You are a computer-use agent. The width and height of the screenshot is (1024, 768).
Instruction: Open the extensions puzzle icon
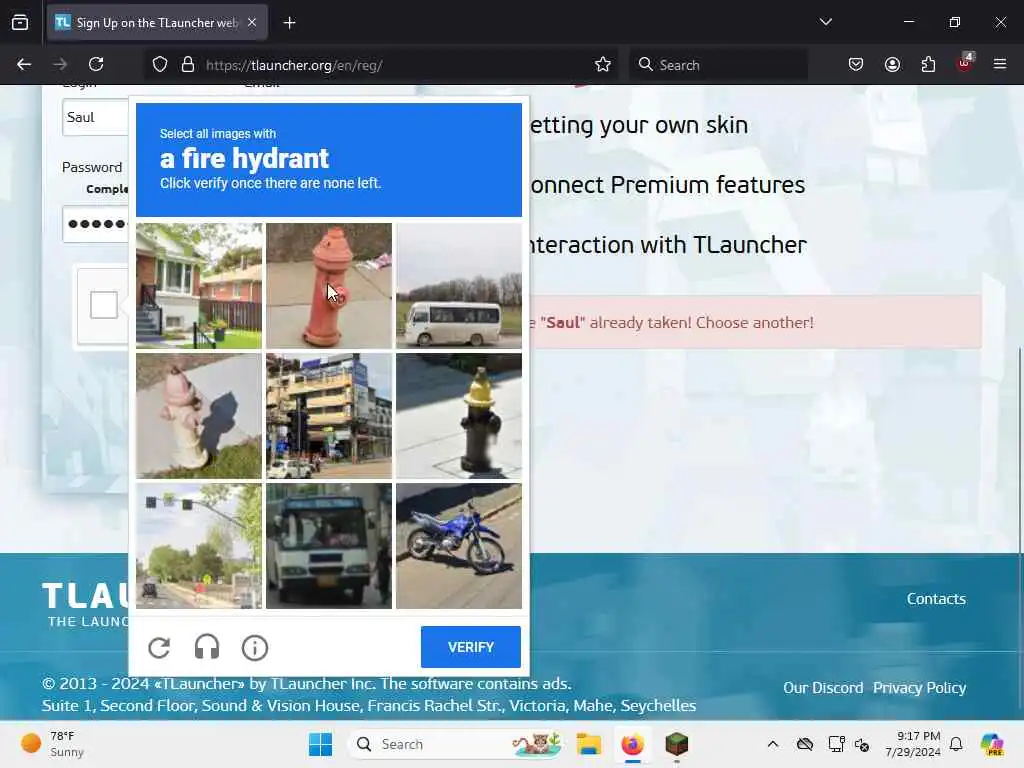coord(928,64)
